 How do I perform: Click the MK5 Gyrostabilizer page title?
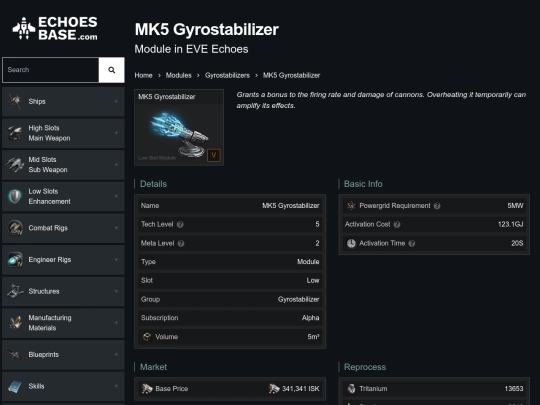coord(207,29)
